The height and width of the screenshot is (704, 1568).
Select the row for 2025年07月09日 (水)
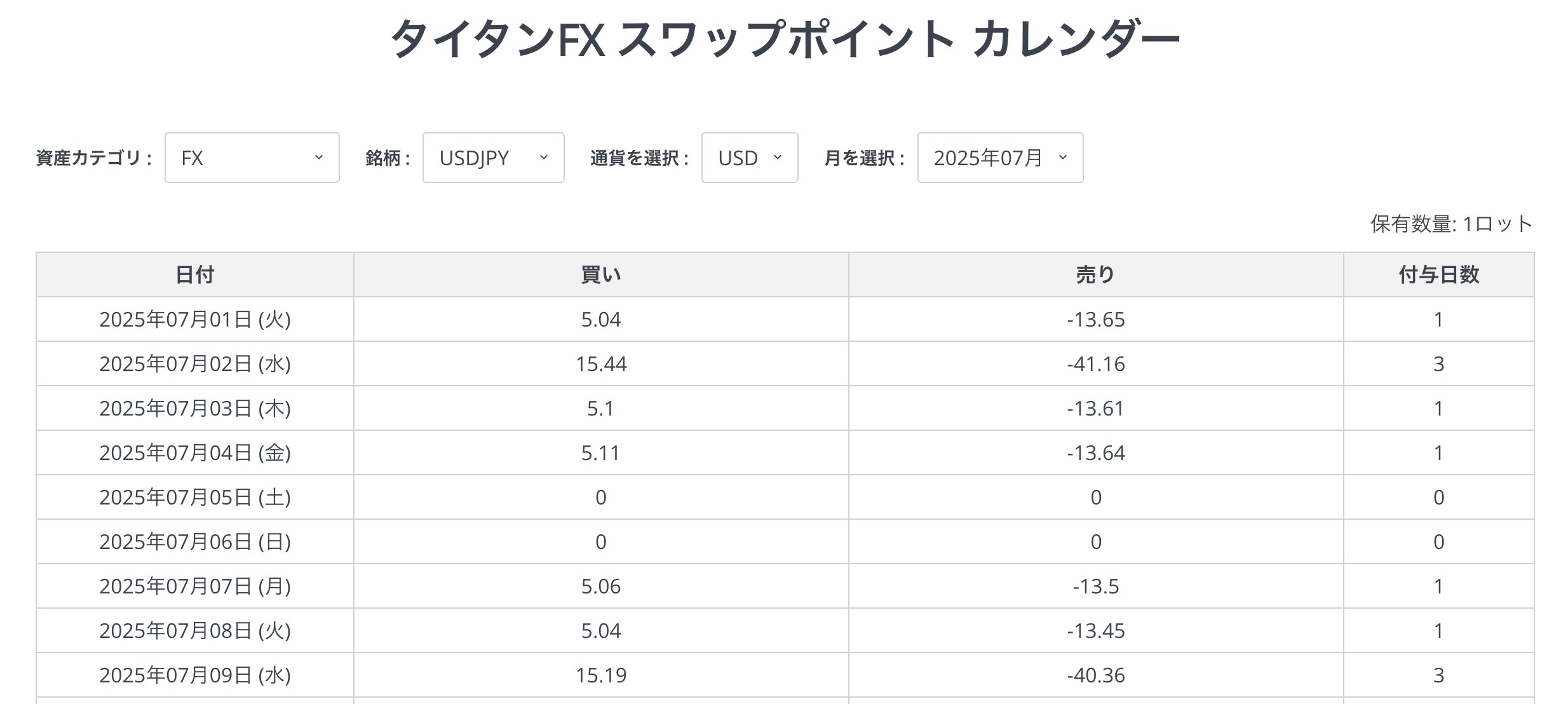coord(196,675)
